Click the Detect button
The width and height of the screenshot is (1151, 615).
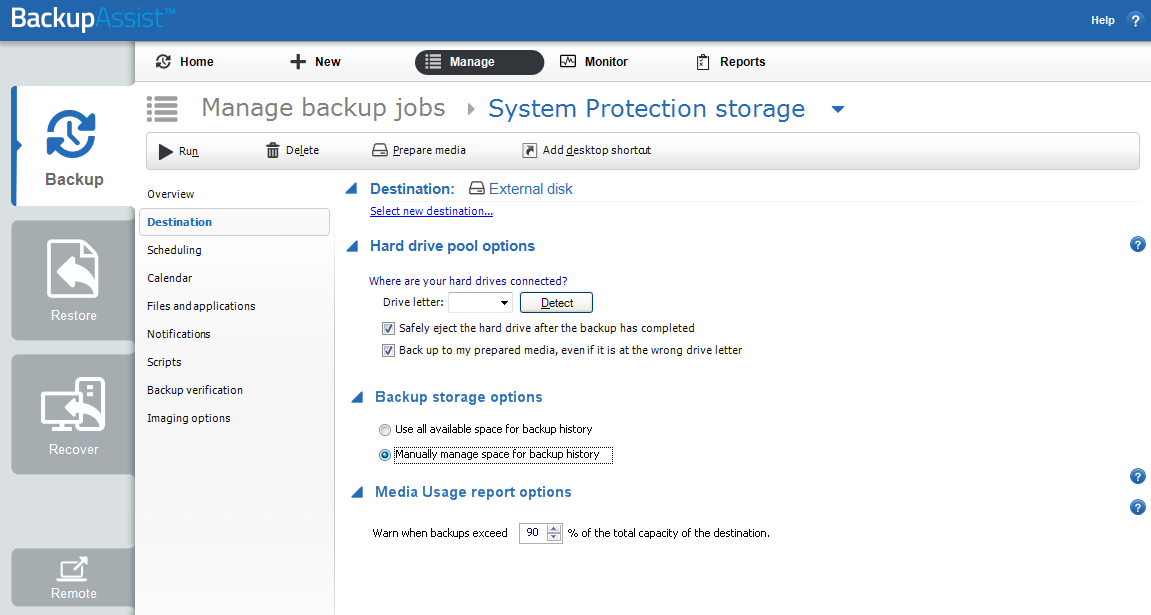556,302
